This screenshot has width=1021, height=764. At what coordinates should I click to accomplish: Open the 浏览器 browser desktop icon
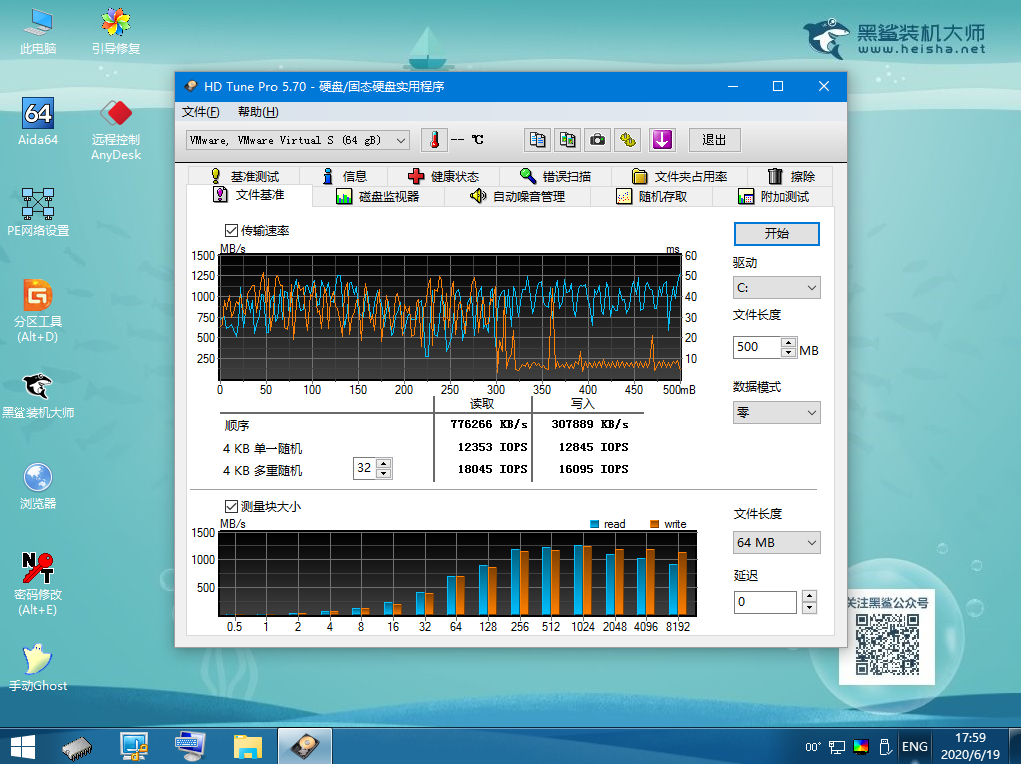click(x=38, y=486)
